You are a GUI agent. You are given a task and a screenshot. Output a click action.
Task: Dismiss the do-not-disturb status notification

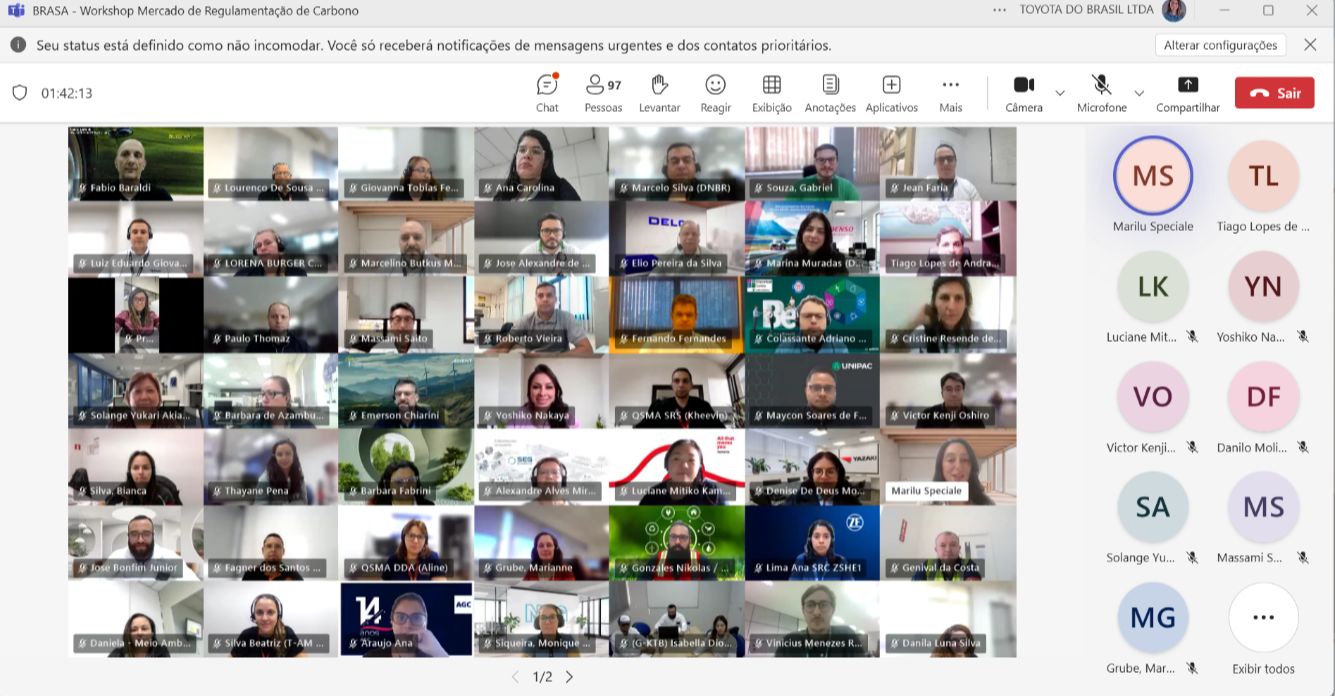pos(1310,45)
